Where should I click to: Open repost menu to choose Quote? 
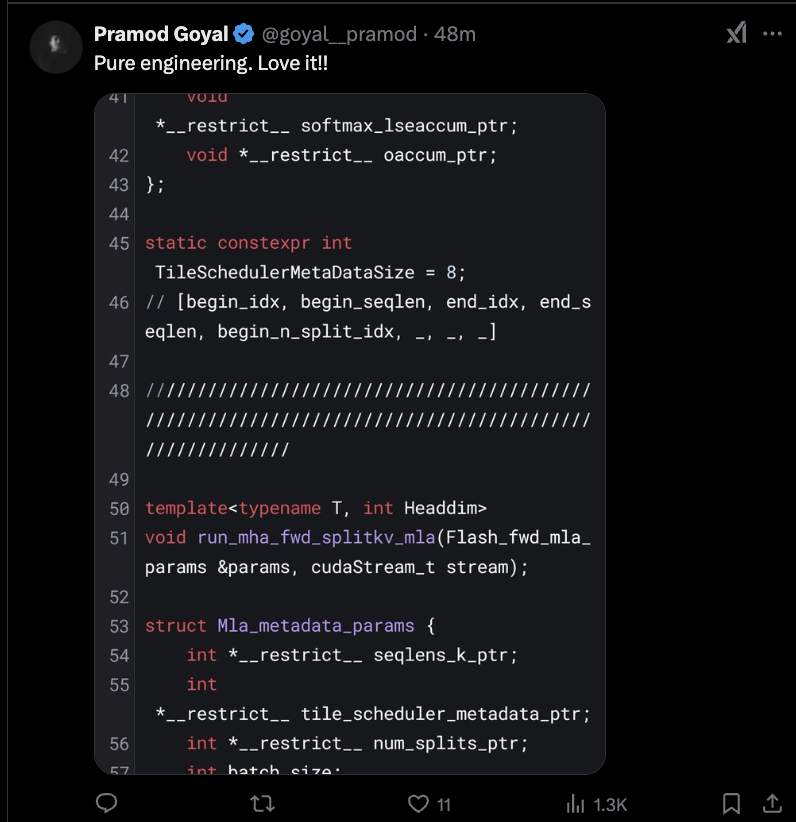point(260,803)
